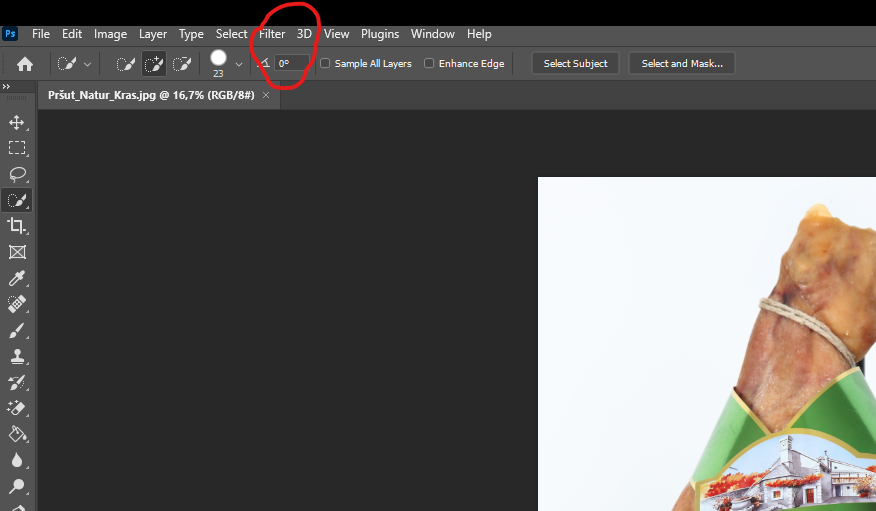Open the Filter menu
Image resolution: width=876 pixels, height=511 pixels.
(x=272, y=34)
